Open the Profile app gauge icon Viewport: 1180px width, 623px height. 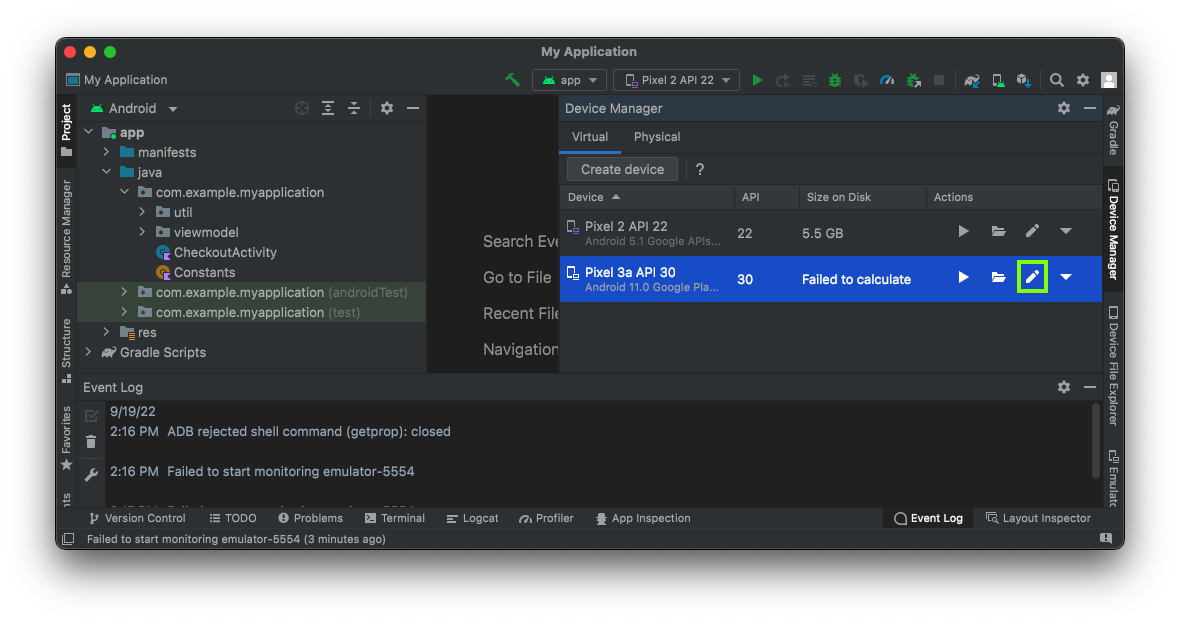point(887,80)
